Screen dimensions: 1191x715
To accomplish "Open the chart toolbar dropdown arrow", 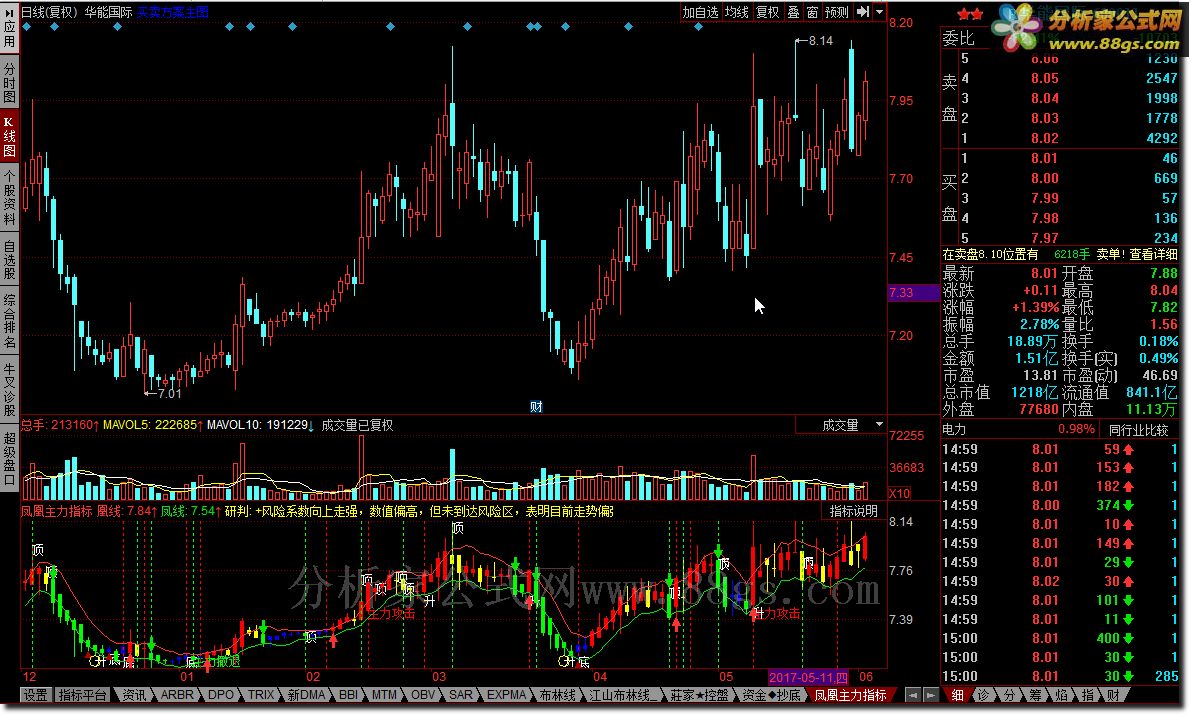I will point(880,12).
